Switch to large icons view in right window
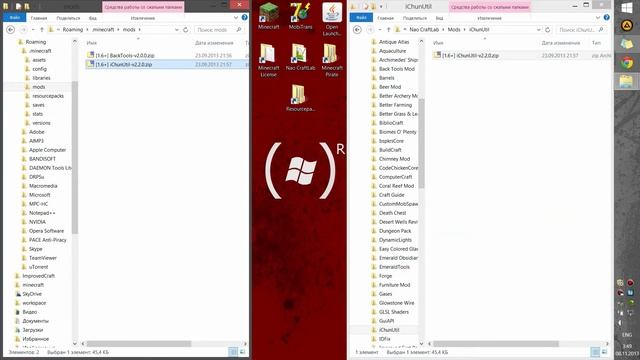 pos(604,352)
